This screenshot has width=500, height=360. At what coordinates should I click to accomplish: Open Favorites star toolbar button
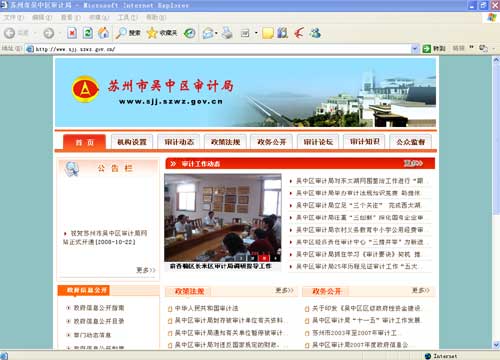click(x=162, y=33)
